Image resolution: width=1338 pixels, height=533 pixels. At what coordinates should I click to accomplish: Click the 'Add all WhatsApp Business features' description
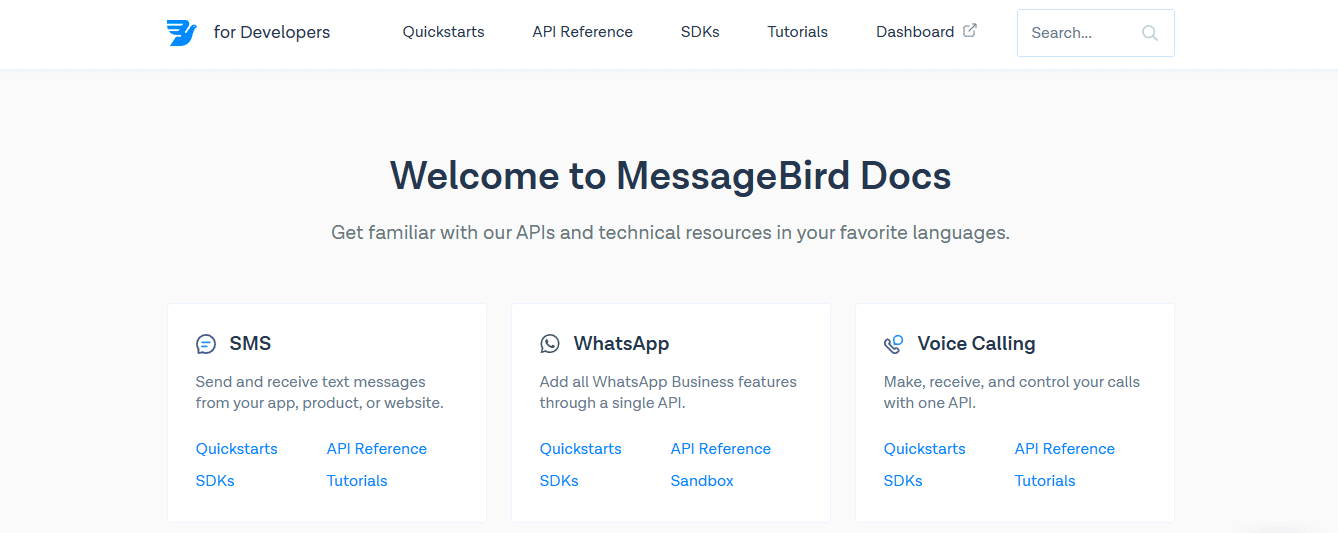point(668,392)
